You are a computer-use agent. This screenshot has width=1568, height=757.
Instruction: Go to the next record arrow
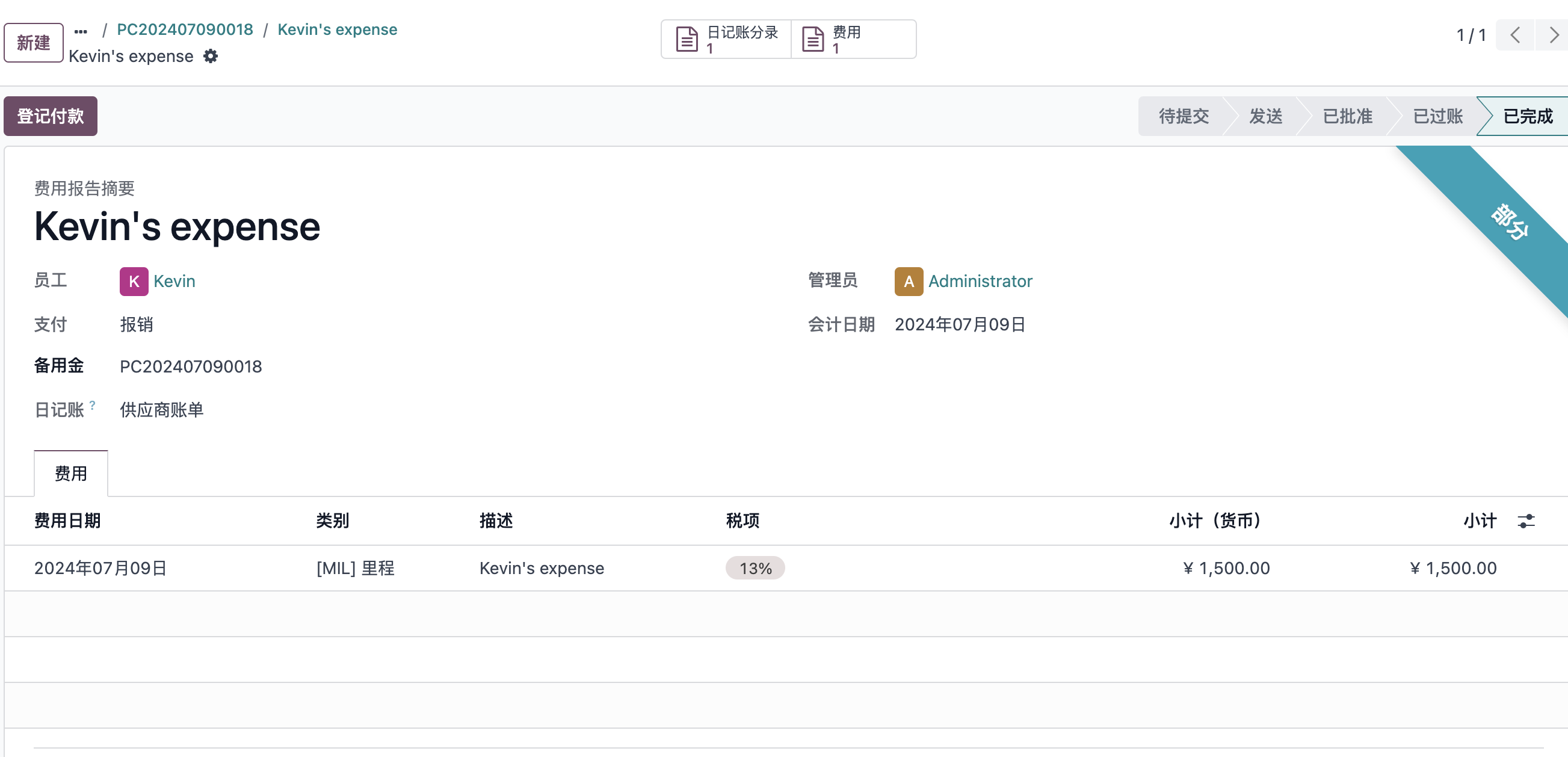(x=1553, y=36)
